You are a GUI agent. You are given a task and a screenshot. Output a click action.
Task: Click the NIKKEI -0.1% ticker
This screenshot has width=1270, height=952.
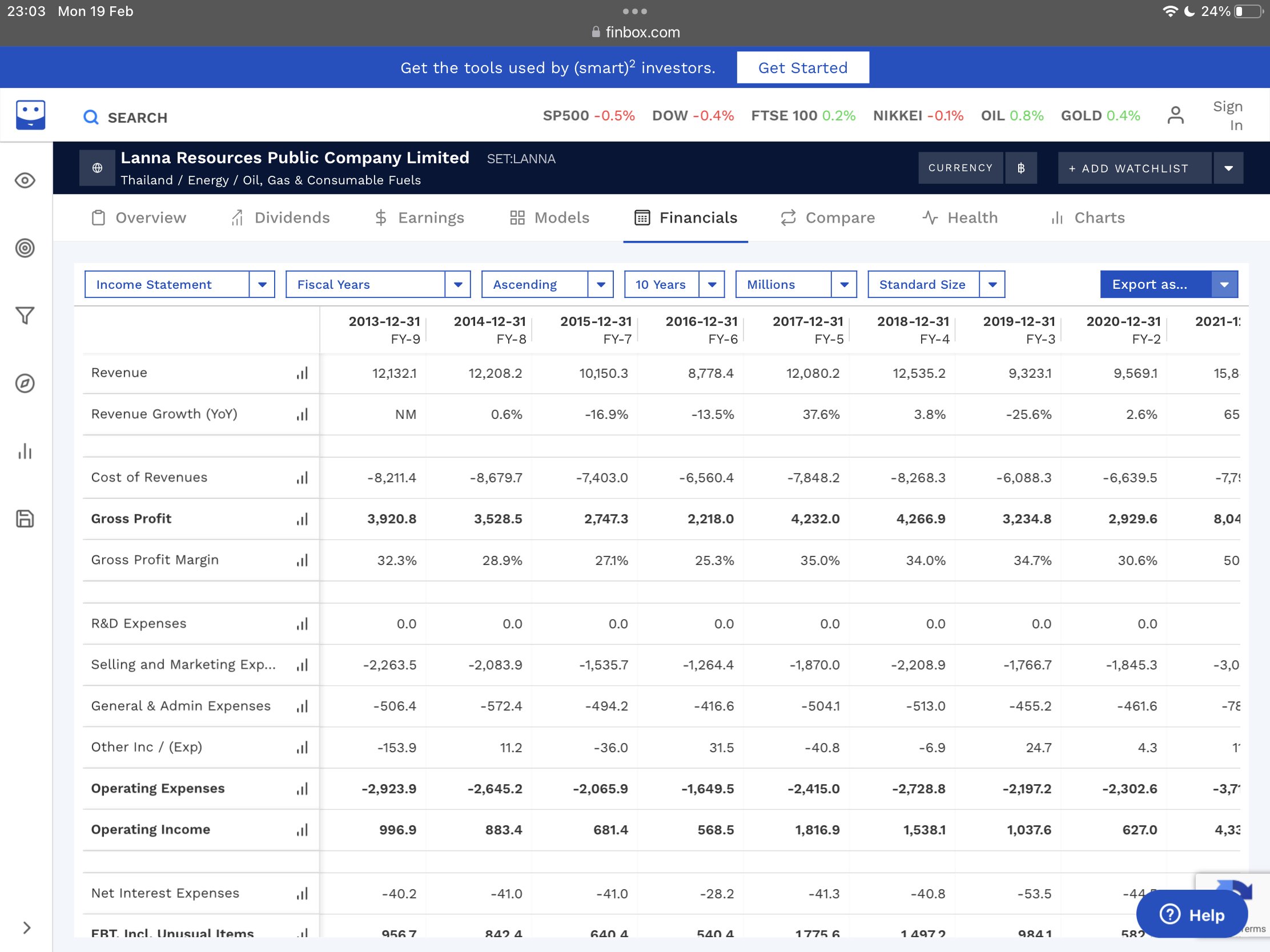pos(918,115)
